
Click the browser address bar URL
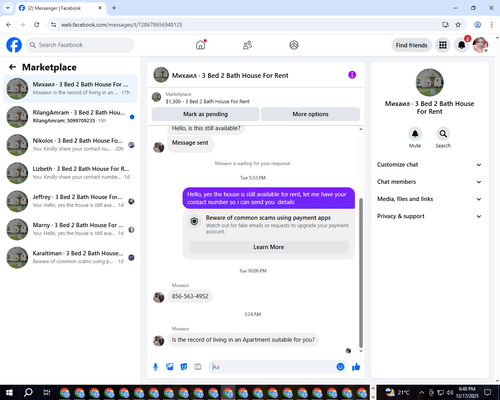point(121,25)
